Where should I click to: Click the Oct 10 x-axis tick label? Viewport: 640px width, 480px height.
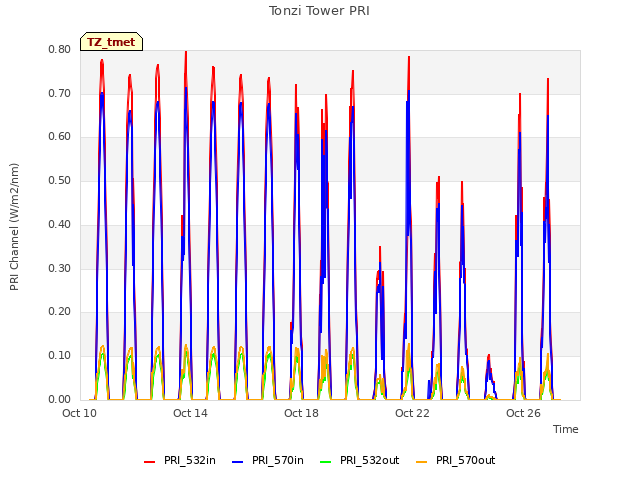tap(79, 413)
